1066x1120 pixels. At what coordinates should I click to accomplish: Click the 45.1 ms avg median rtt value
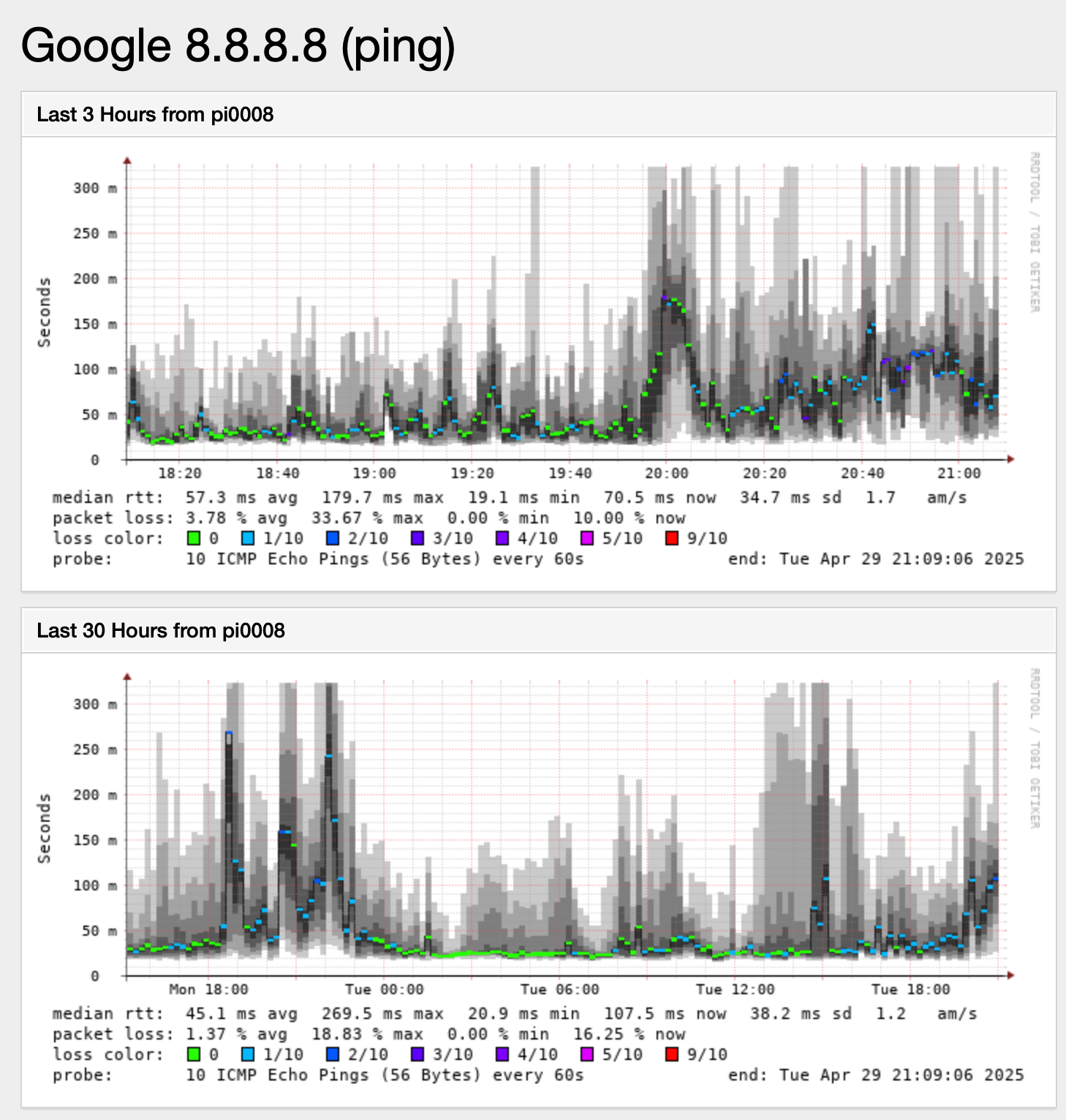click(241, 1014)
